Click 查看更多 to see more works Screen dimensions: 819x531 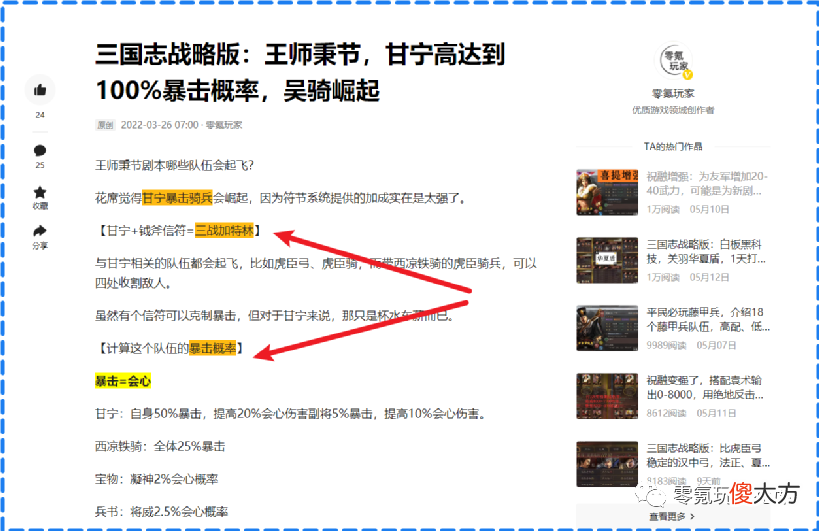[x=672, y=516]
